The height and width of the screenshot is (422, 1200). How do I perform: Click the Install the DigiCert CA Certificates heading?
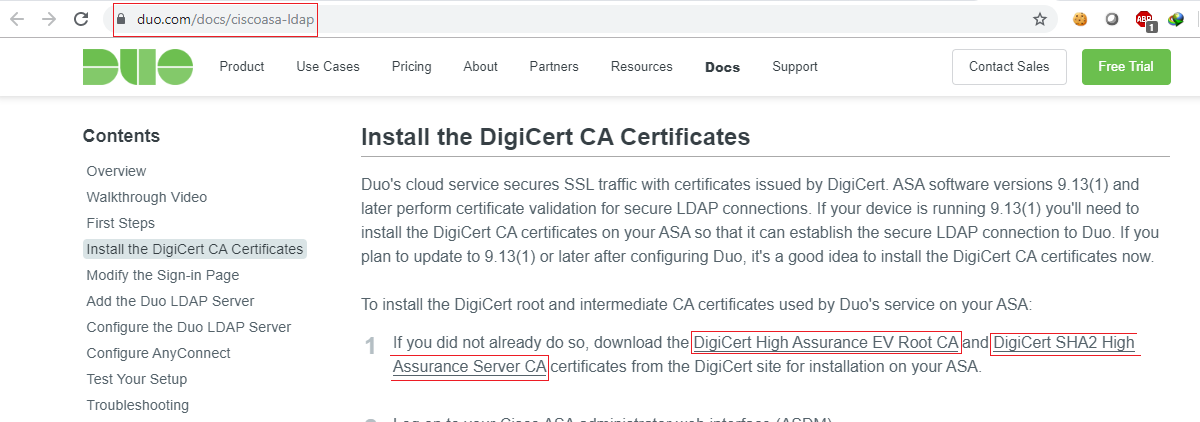pyautogui.click(x=555, y=137)
